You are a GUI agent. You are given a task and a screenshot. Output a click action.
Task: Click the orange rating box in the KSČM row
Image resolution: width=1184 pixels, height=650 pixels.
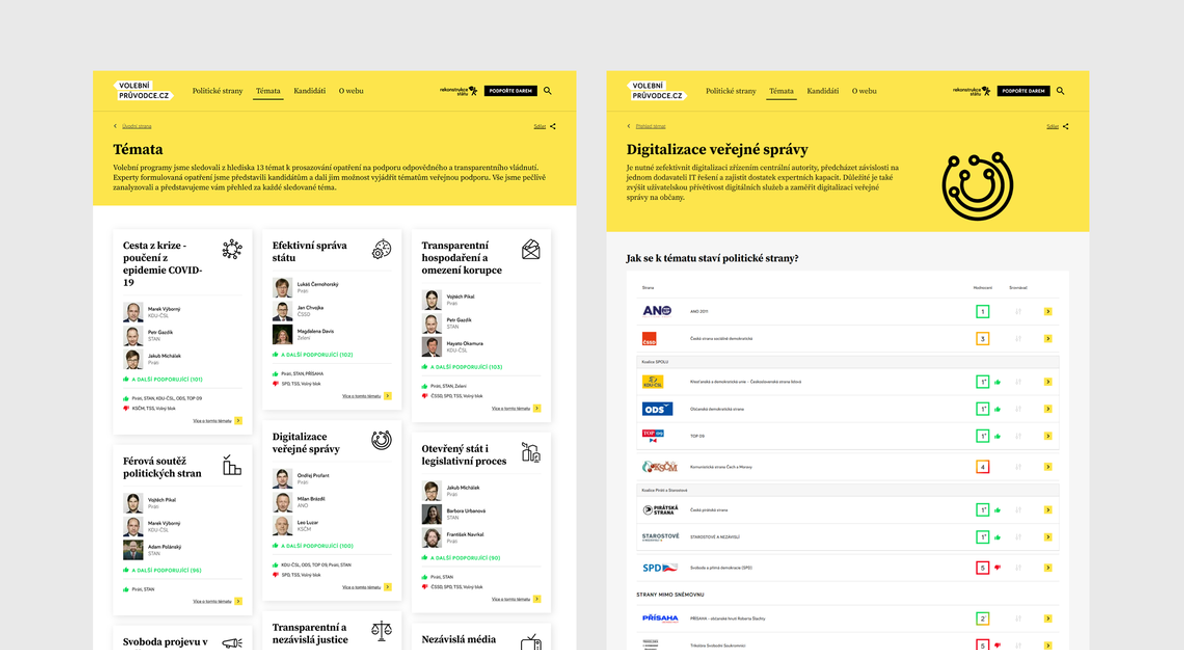(x=982, y=467)
